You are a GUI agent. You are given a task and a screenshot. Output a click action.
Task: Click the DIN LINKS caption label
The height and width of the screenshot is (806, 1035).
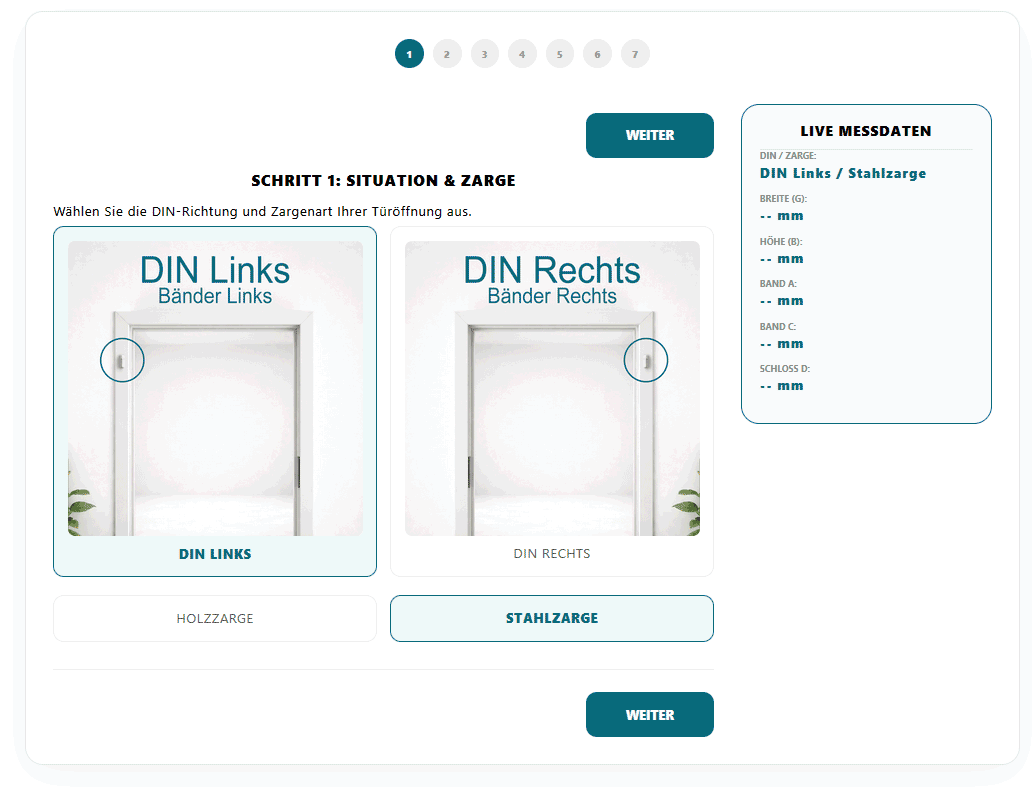click(x=215, y=554)
